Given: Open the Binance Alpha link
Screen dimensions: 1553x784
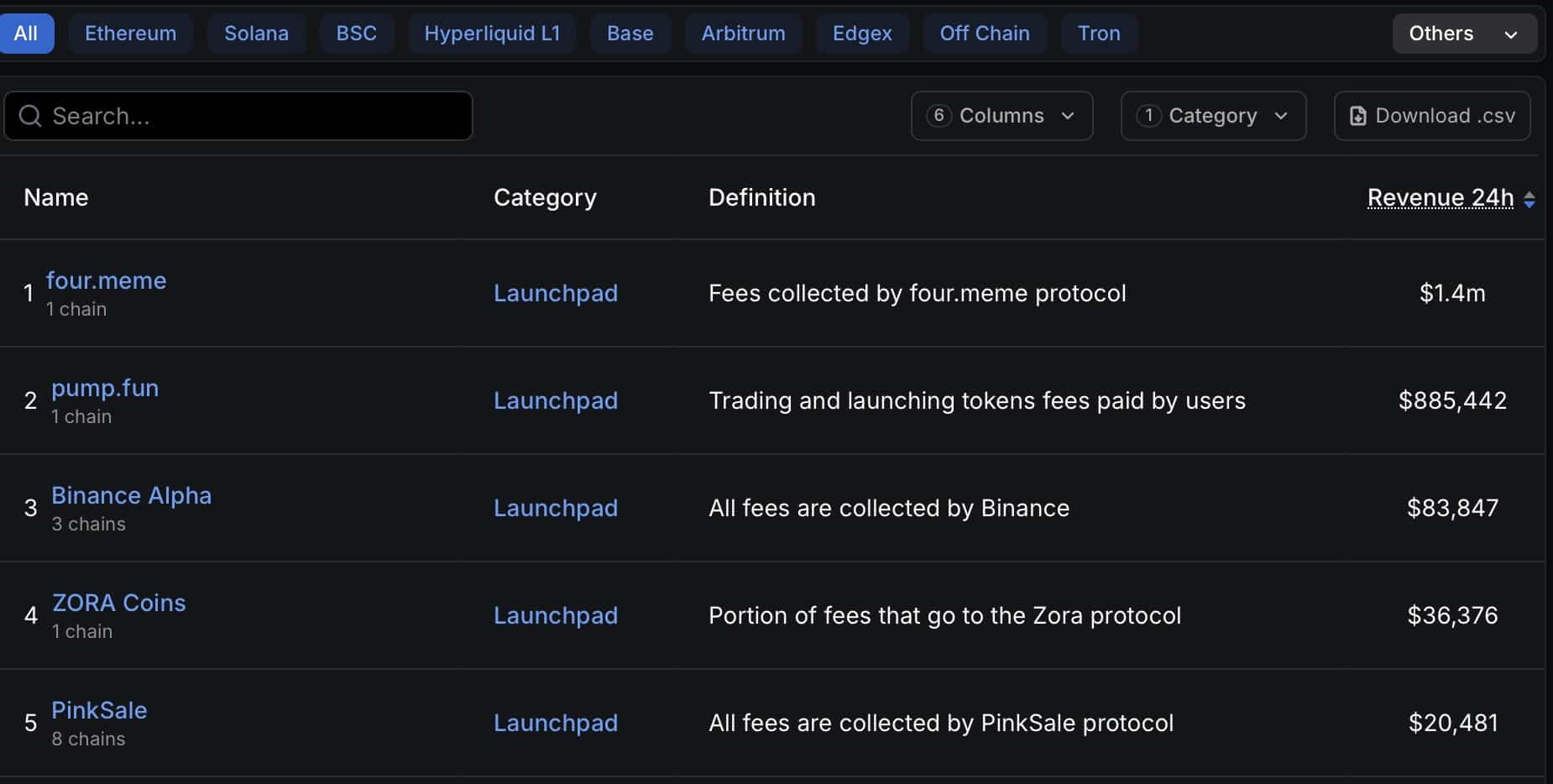Looking at the screenshot, I should pos(131,495).
